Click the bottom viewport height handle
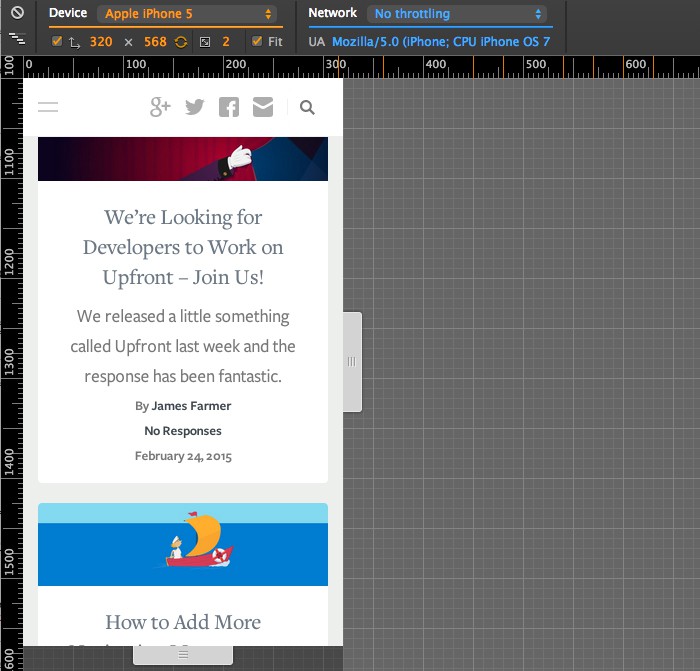Image resolution: width=700 pixels, height=671 pixels. [183, 655]
